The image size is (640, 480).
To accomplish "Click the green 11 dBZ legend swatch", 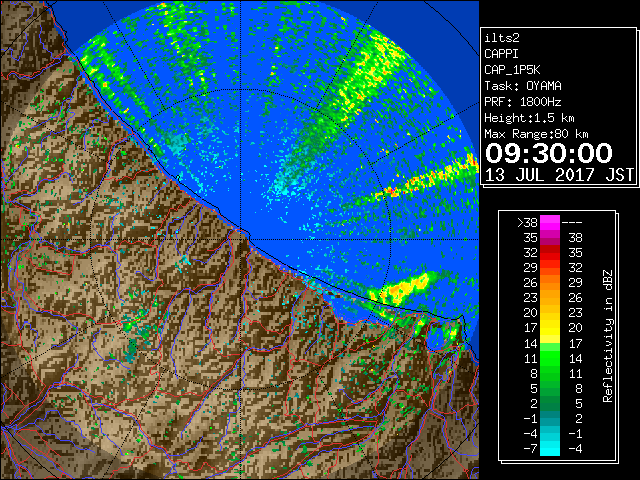I will tap(550, 358).
